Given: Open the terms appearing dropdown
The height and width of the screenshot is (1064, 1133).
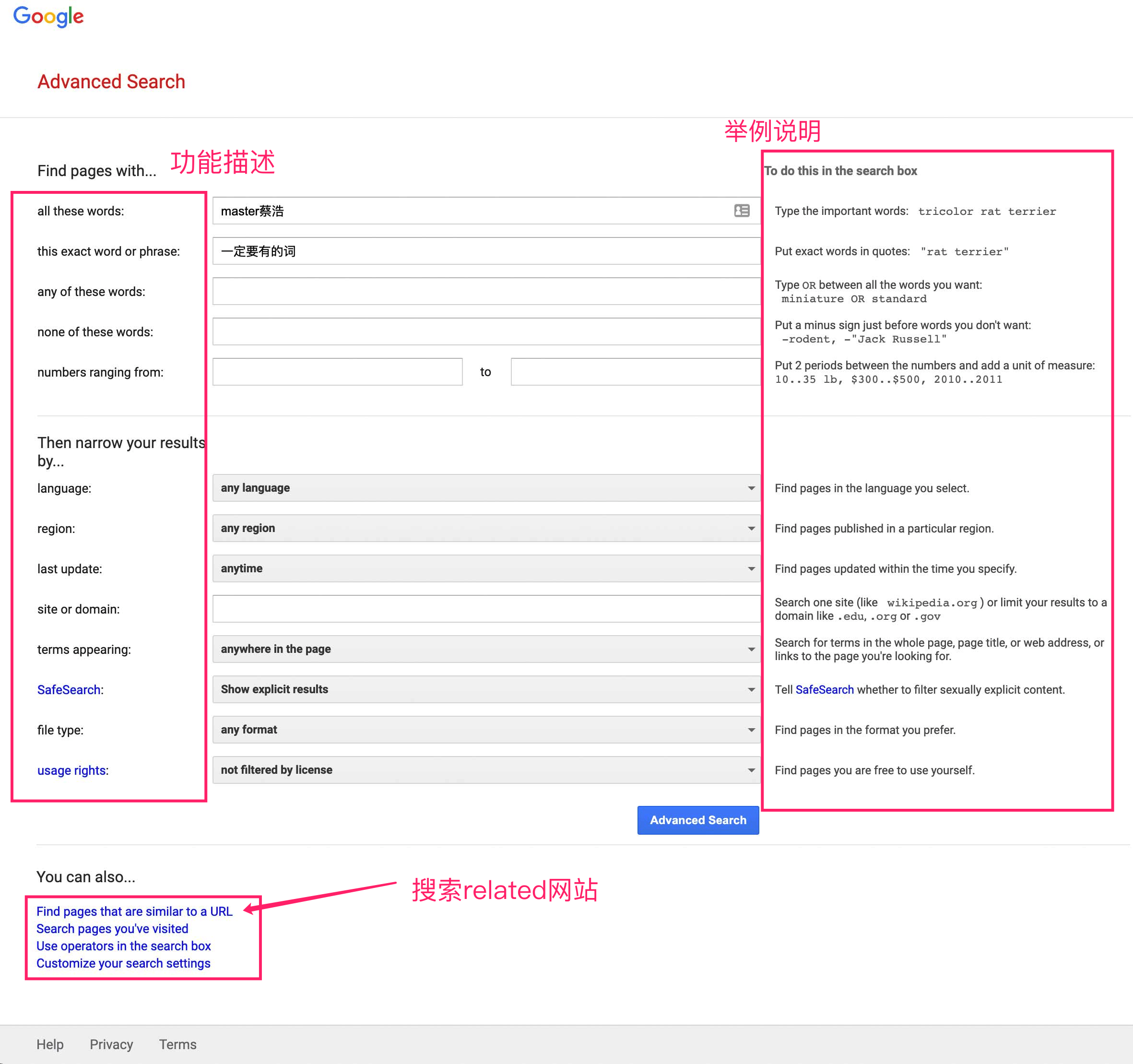Looking at the screenshot, I should pyautogui.click(x=486, y=649).
